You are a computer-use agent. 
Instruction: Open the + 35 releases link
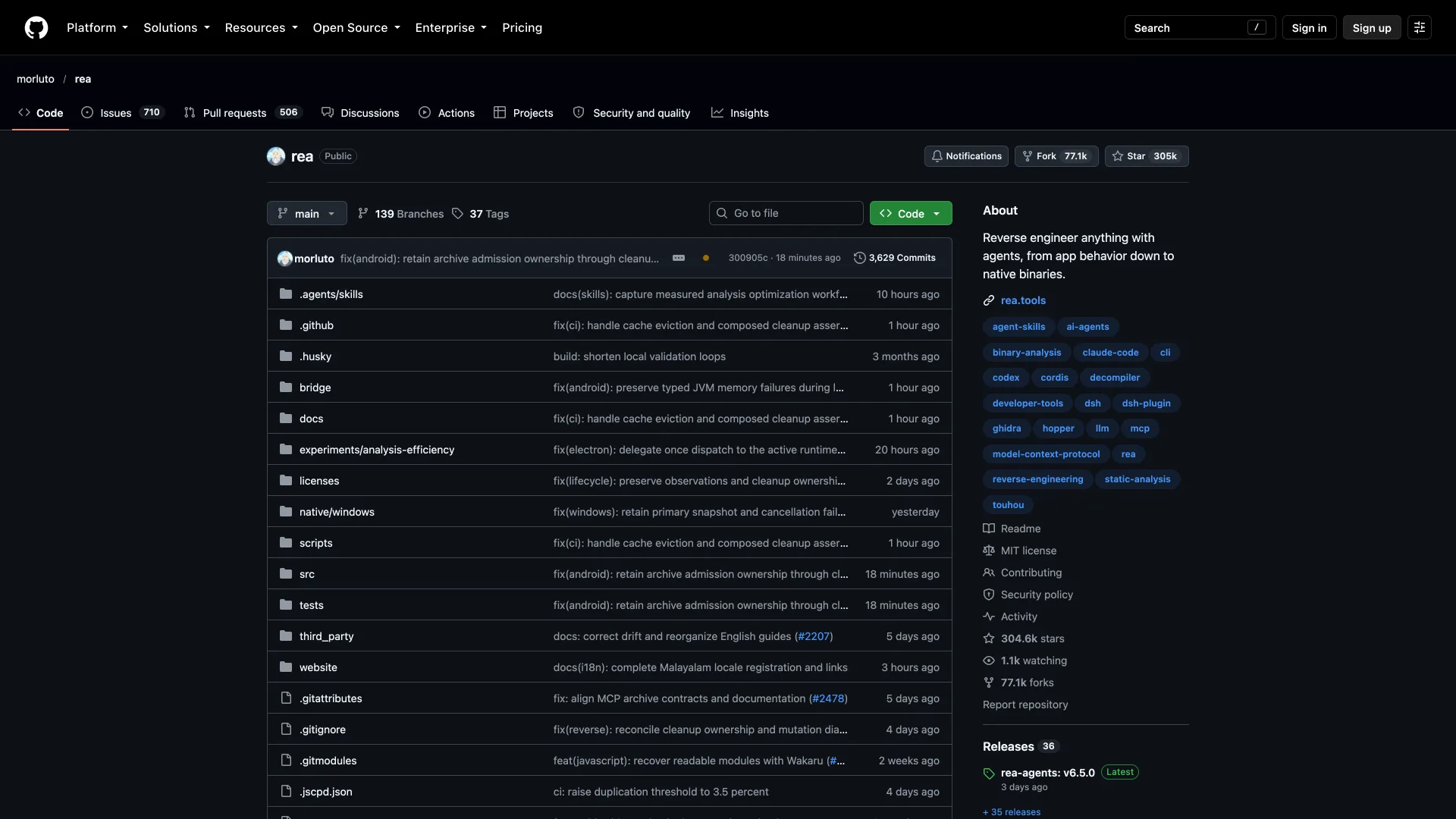pos(1012,811)
